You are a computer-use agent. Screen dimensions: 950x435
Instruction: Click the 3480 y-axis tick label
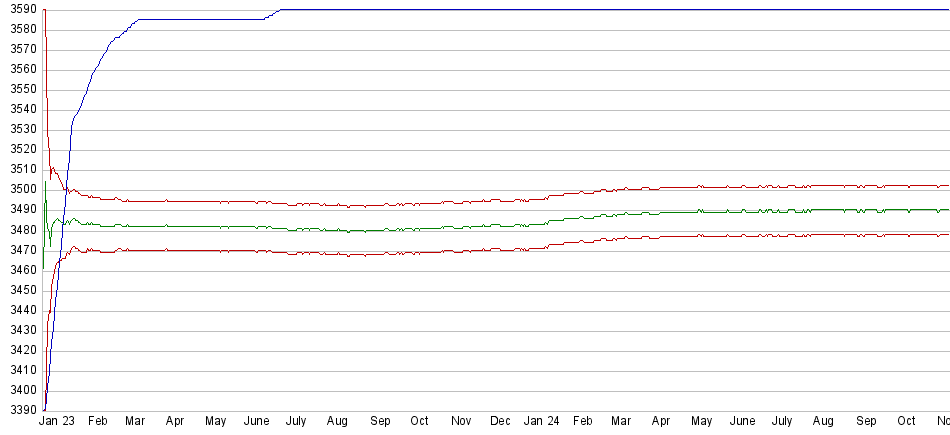pyautogui.click(x=20, y=230)
